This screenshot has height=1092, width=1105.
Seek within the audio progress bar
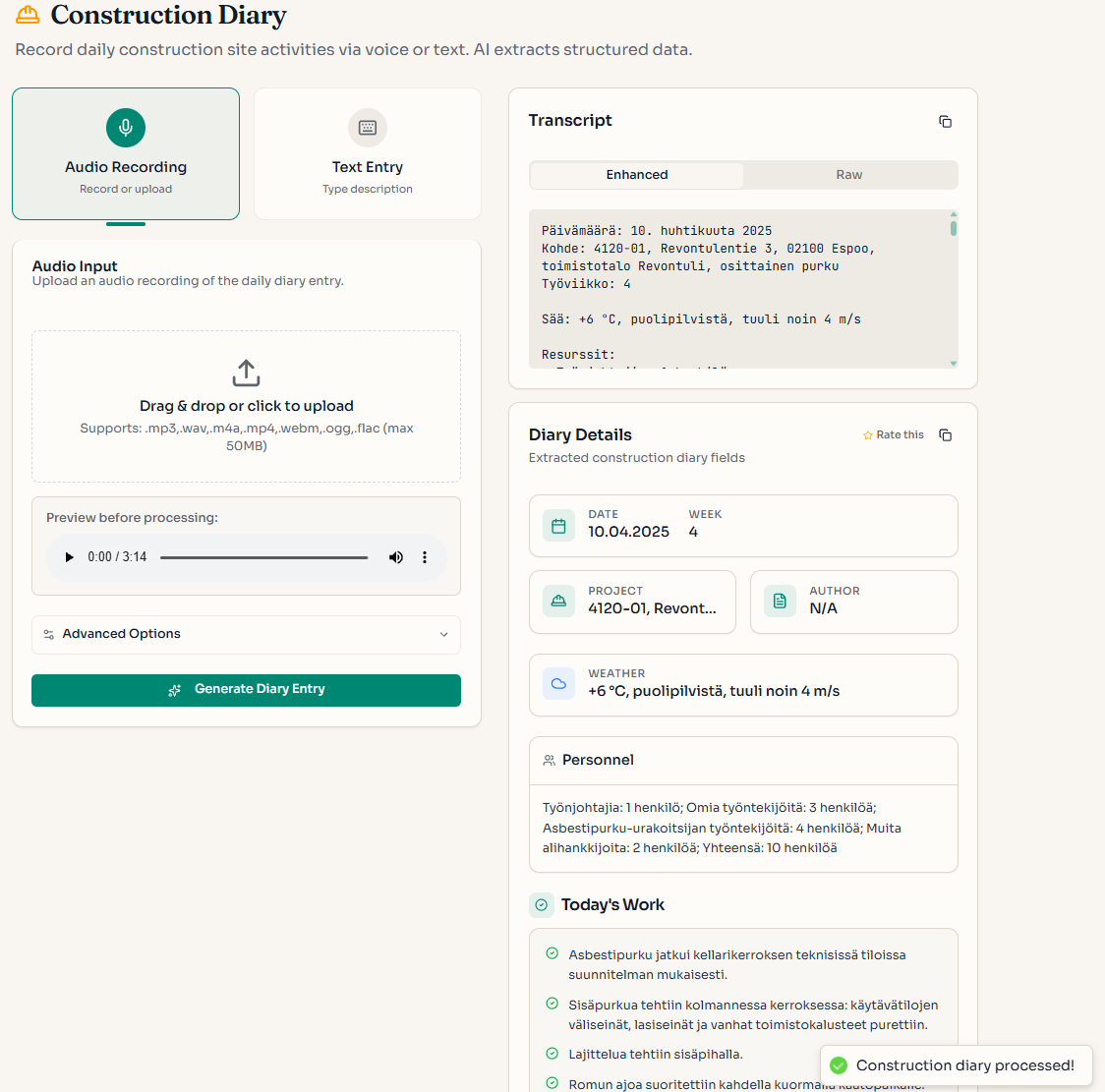[263, 557]
